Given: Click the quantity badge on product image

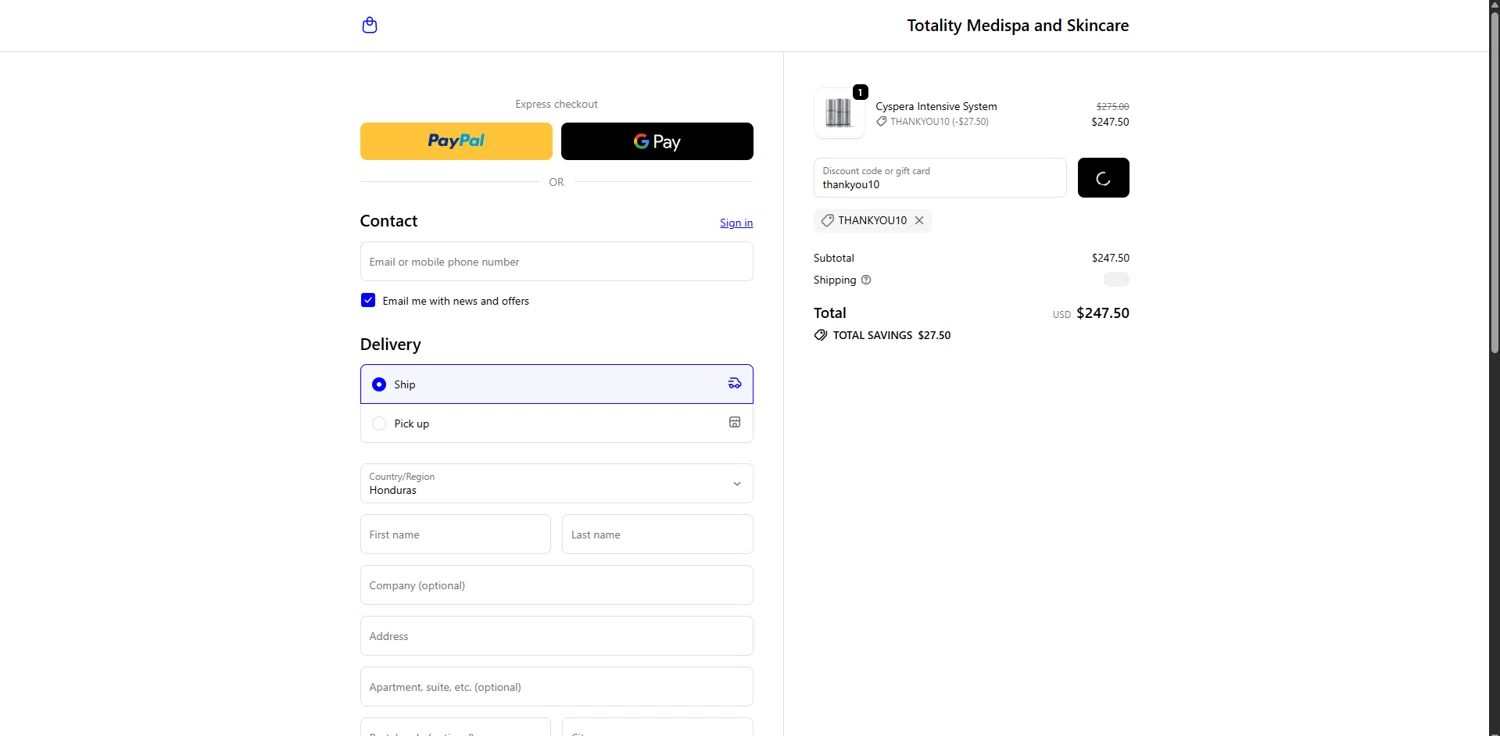Looking at the screenshot, I should coord(860,92).
